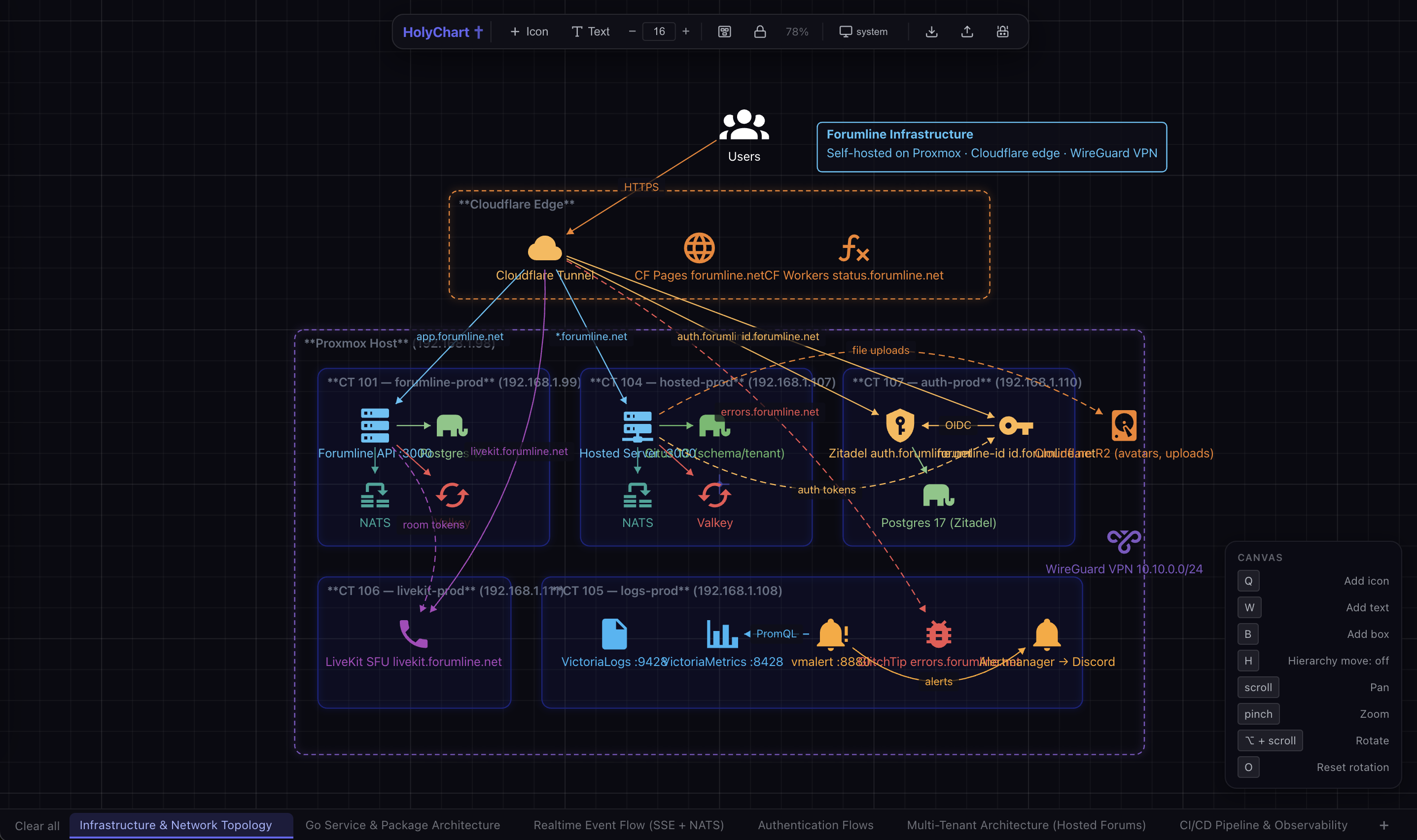Click the OIDC edge label

tap(957, 425)
